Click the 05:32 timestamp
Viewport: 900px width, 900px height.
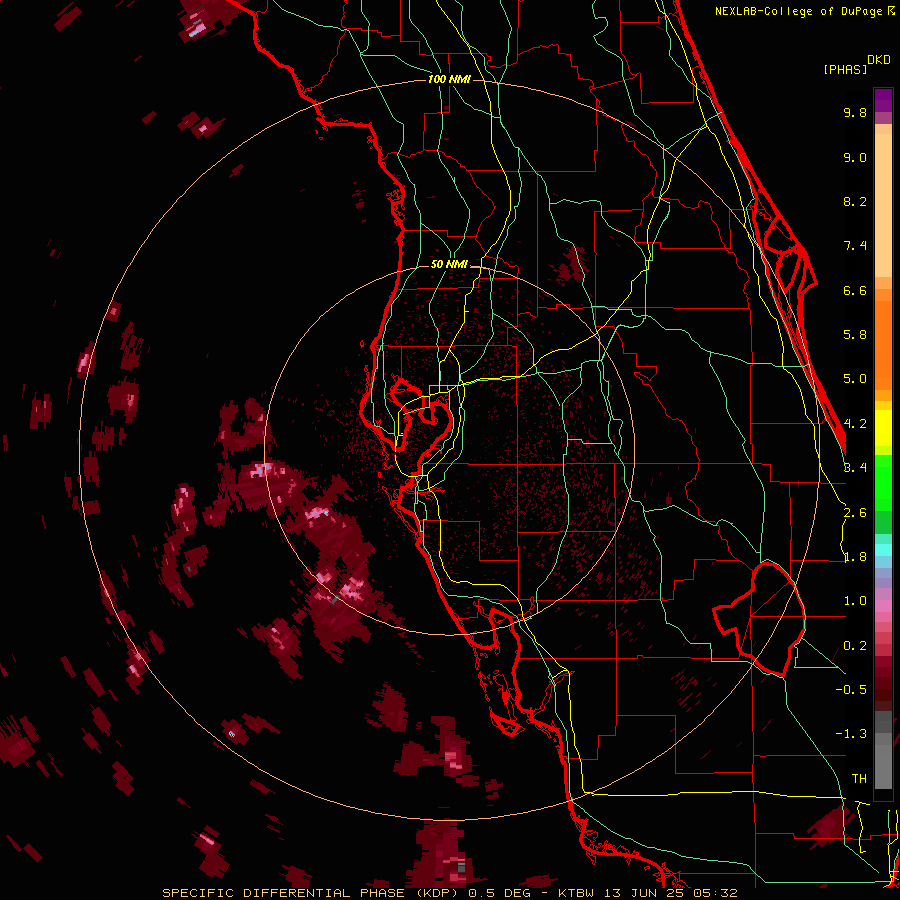[x=715, y=893]
